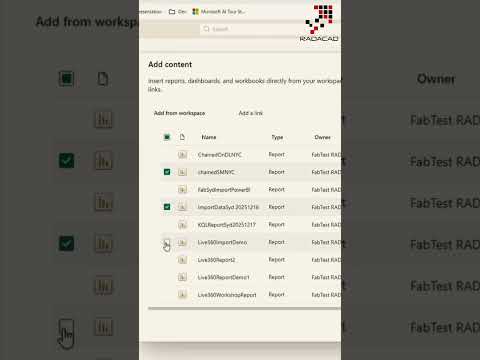Click the Live360ReportDemo1 report icon
The height and width of the screenshot is (360, 480).
pos(182,277)
